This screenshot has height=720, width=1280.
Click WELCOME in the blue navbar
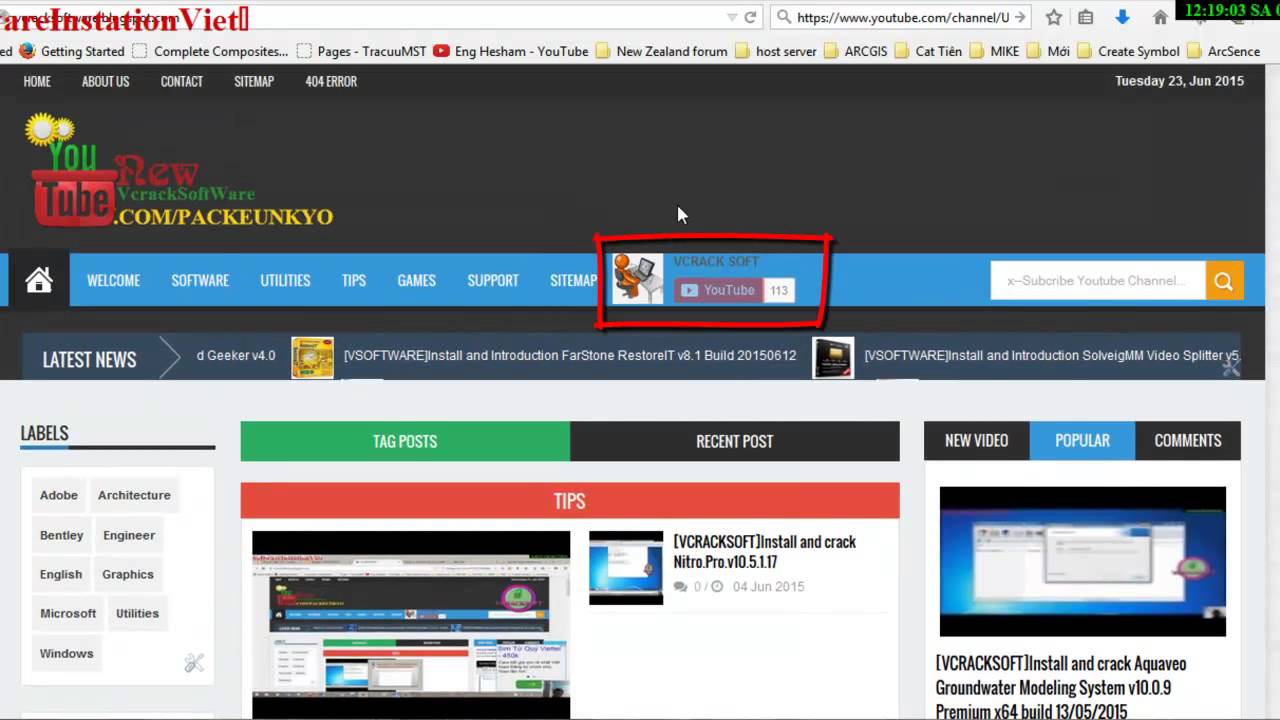click(113, 281)
